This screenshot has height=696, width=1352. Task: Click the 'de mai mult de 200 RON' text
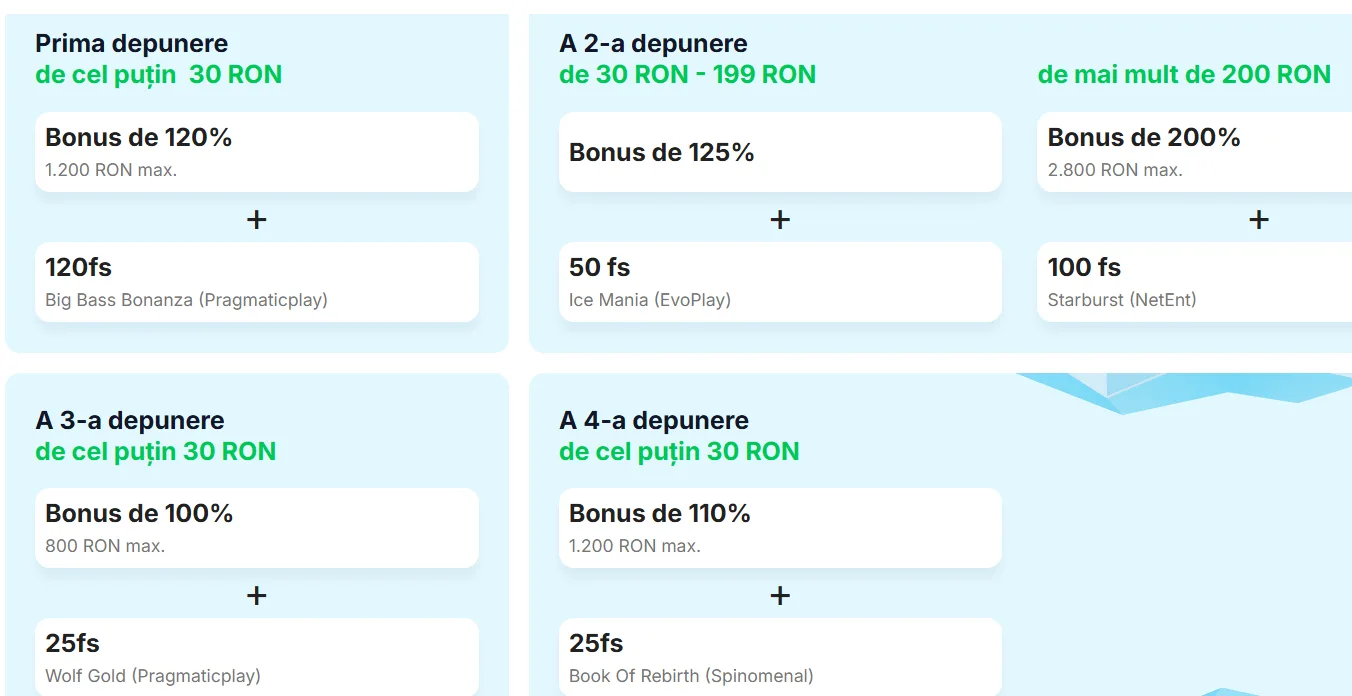[x=1184, y=74]
